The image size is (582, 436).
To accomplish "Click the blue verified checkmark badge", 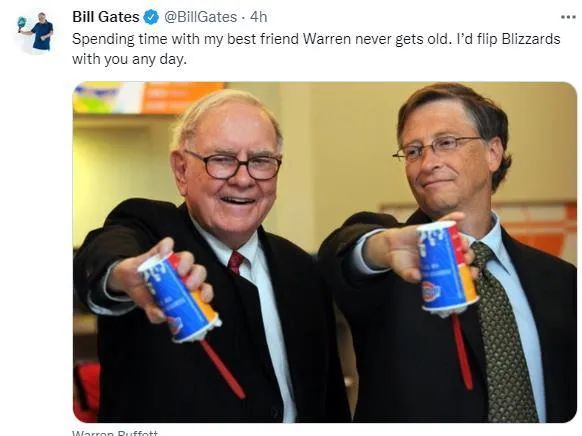I will pos(151,17).
